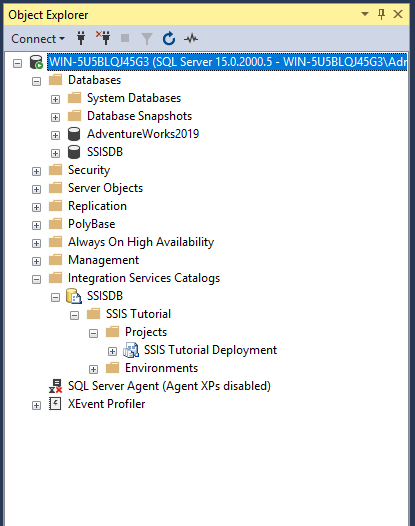This screenshot has width=415, height=526.
Task: Click the Database Snapshots folder icon
Action: [x=74, y=116]
